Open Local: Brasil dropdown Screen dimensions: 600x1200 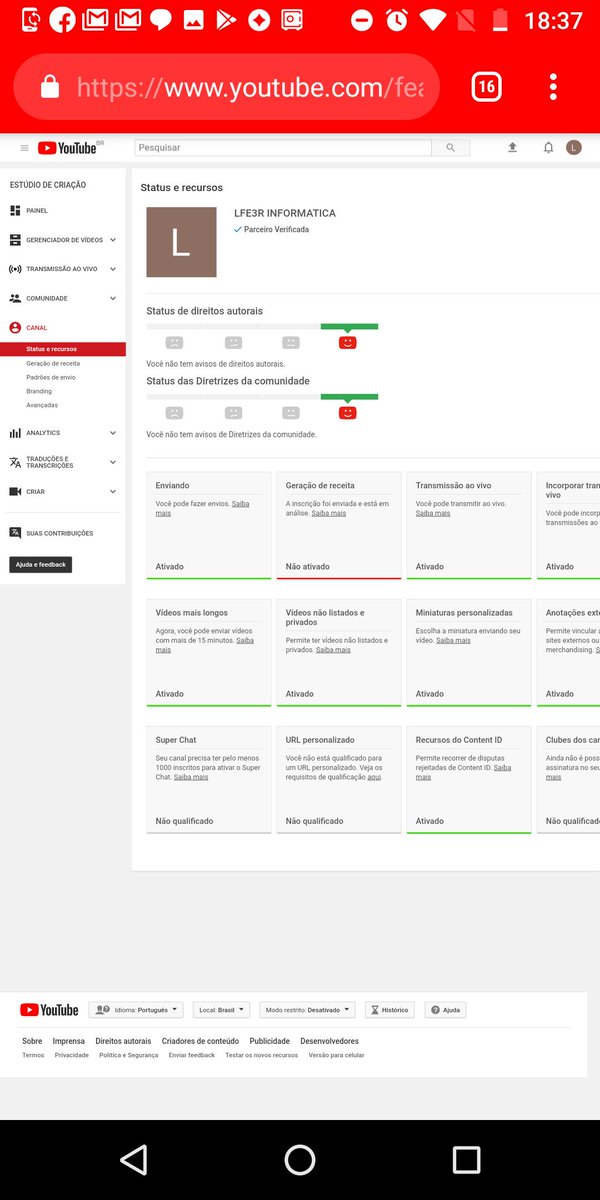pyautogui.click(x=221, y=1010)
